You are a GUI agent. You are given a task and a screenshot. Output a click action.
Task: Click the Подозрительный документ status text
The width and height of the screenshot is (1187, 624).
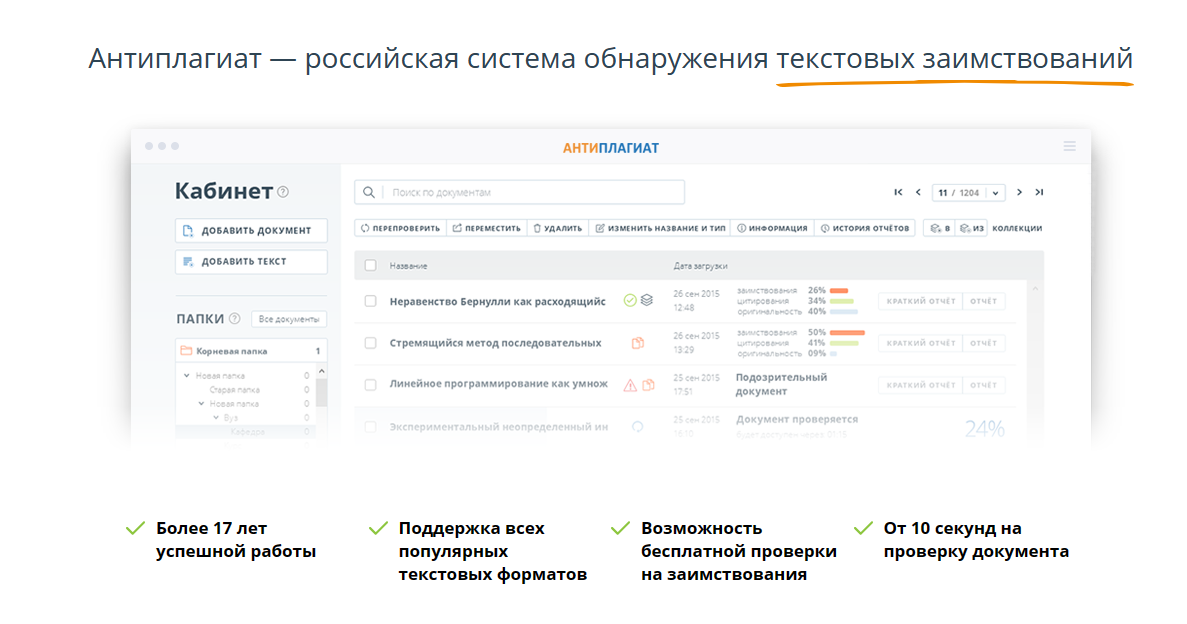pyautogui.click(x=781, y=384)
